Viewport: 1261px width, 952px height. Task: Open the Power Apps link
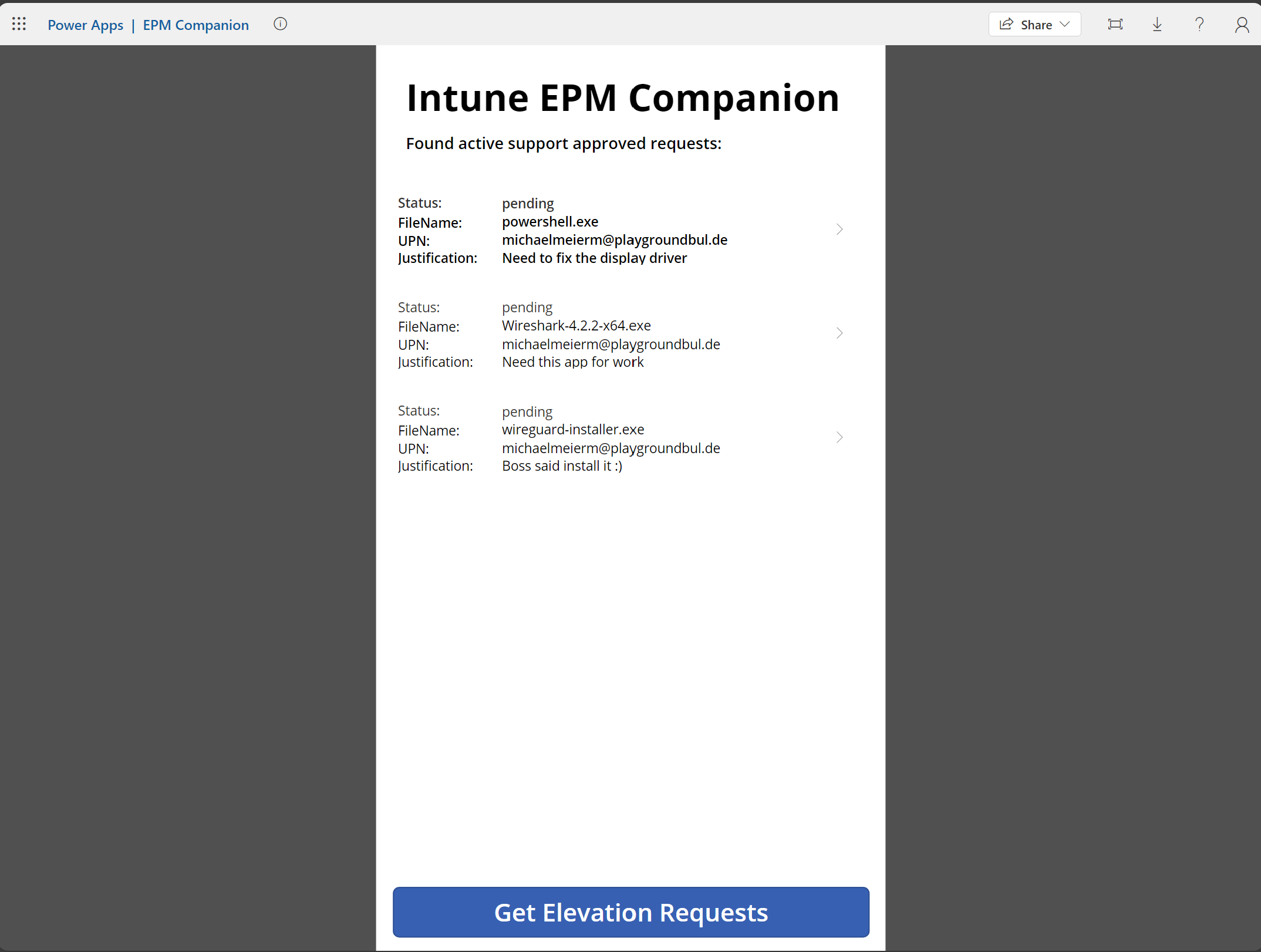pyautogui.click(x=86, y=25)
